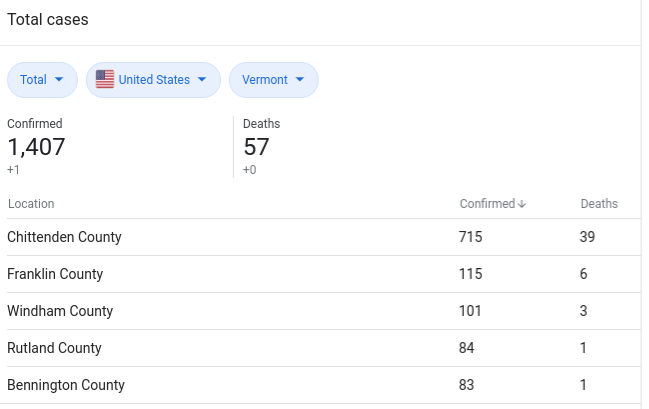Open the United States country dropdown

(153, 80)
